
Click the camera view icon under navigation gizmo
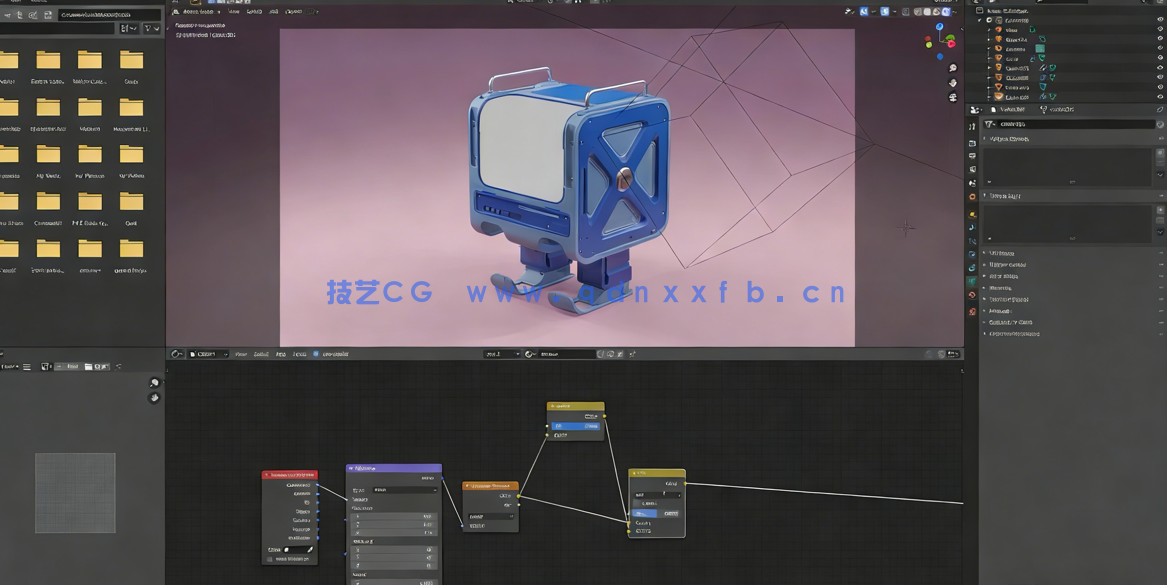952,96
